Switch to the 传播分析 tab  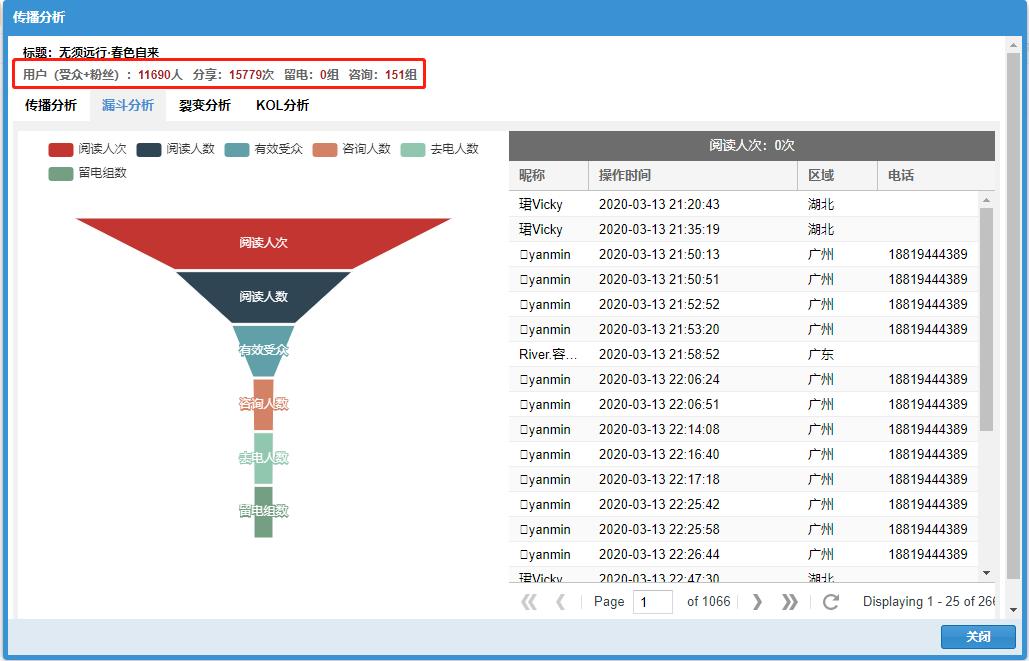click(50, 104)
